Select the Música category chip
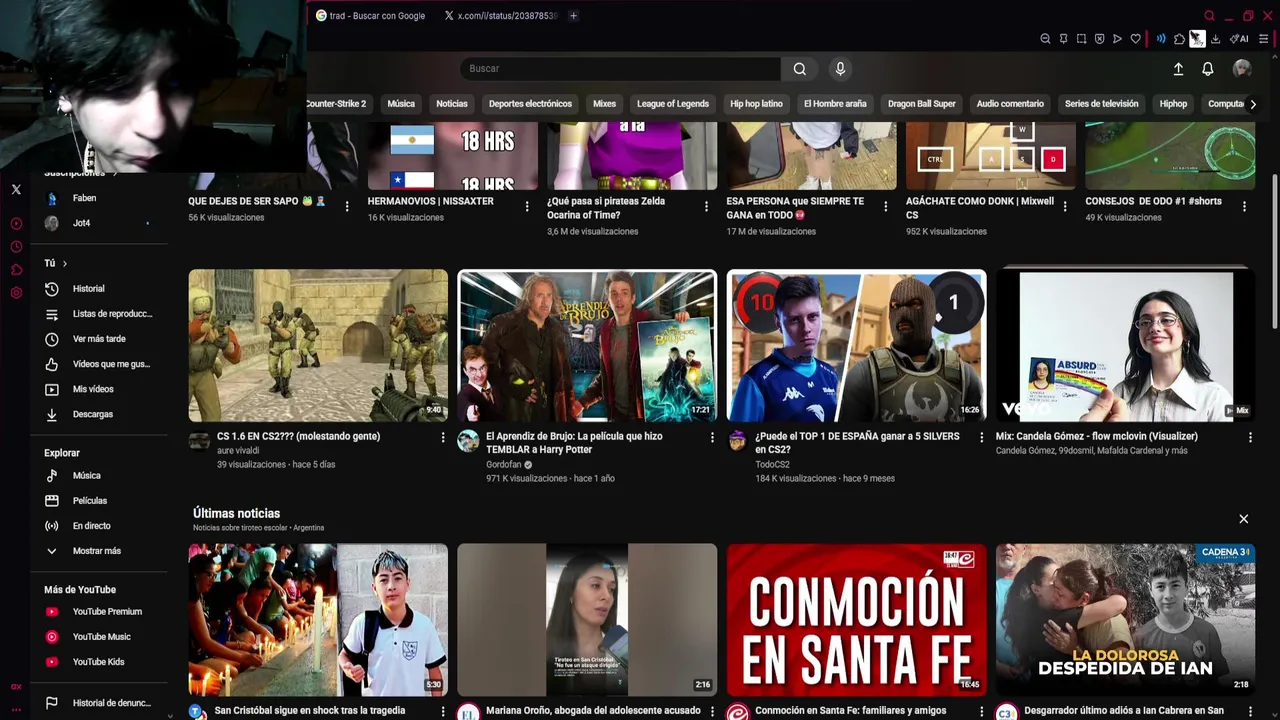This screenshot has height=720, width=1280. (401, 104)
